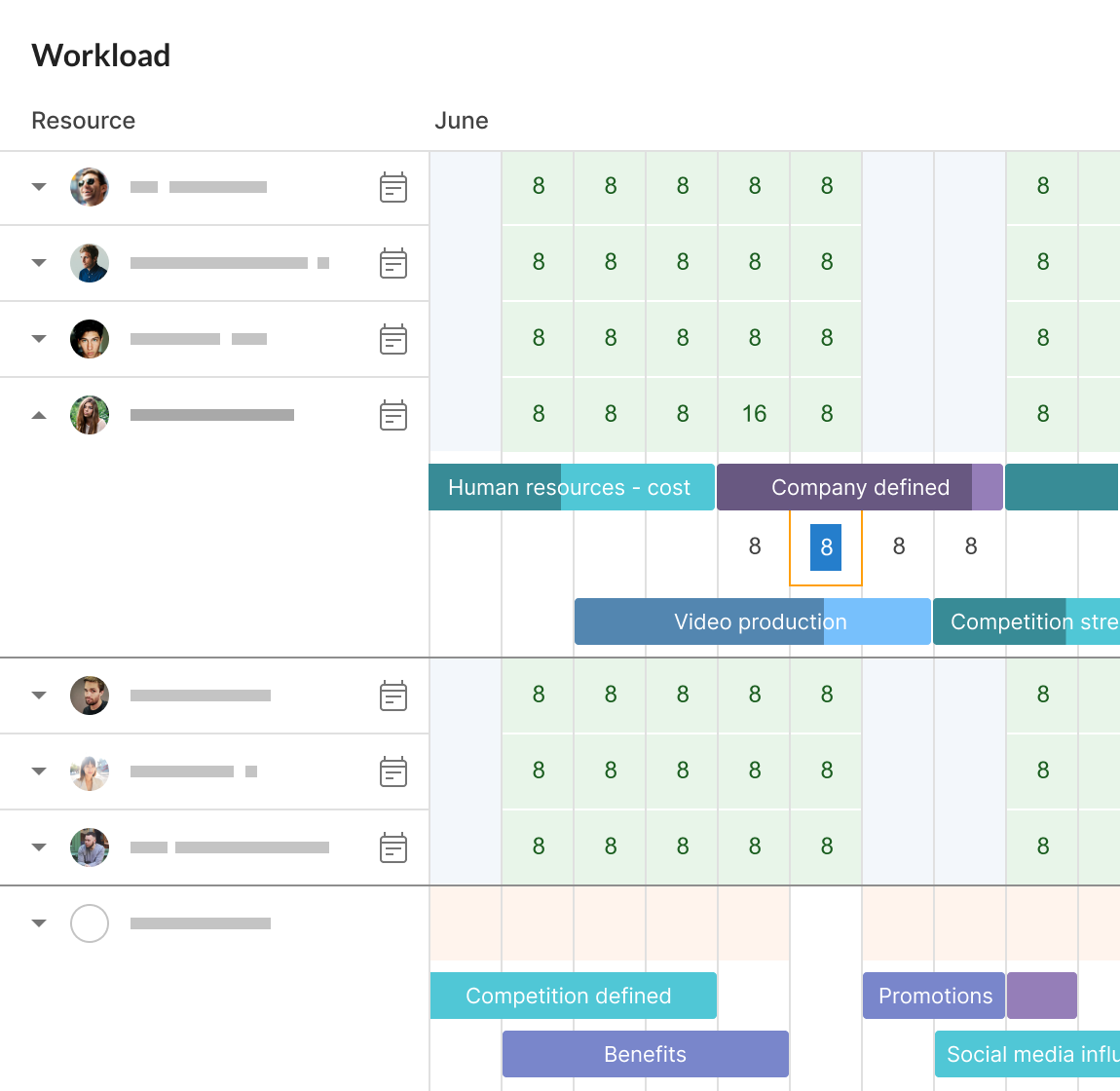The width and height of the screenshot is (1120, 1091).
Task: Open the calendar icon on the second resource row
Action: 393,263
